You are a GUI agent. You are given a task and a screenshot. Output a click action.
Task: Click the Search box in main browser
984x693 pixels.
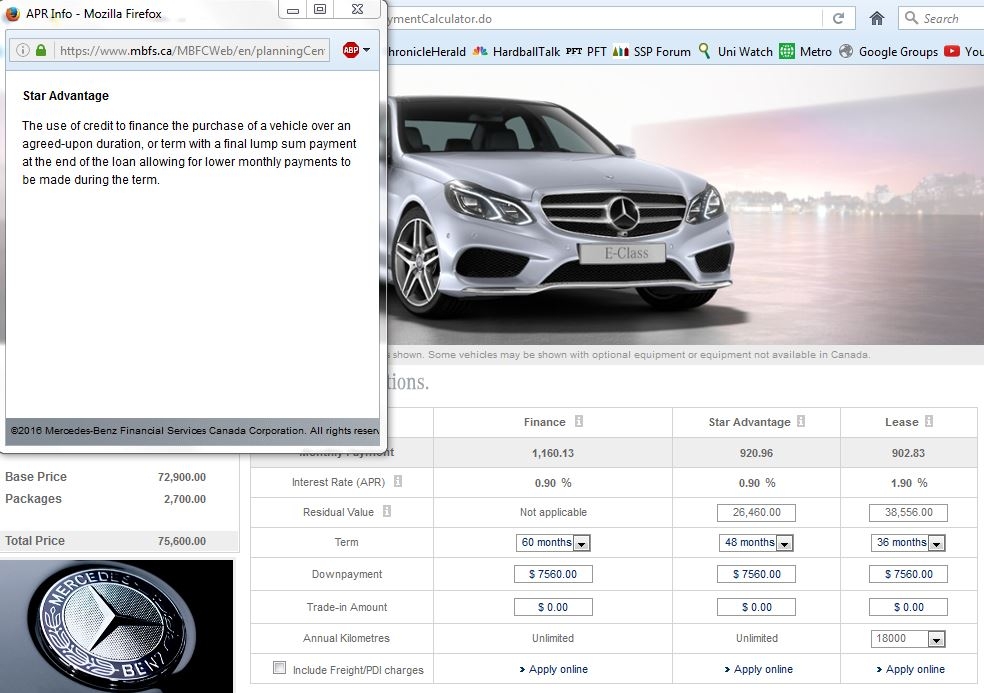(x=941, y=18)
